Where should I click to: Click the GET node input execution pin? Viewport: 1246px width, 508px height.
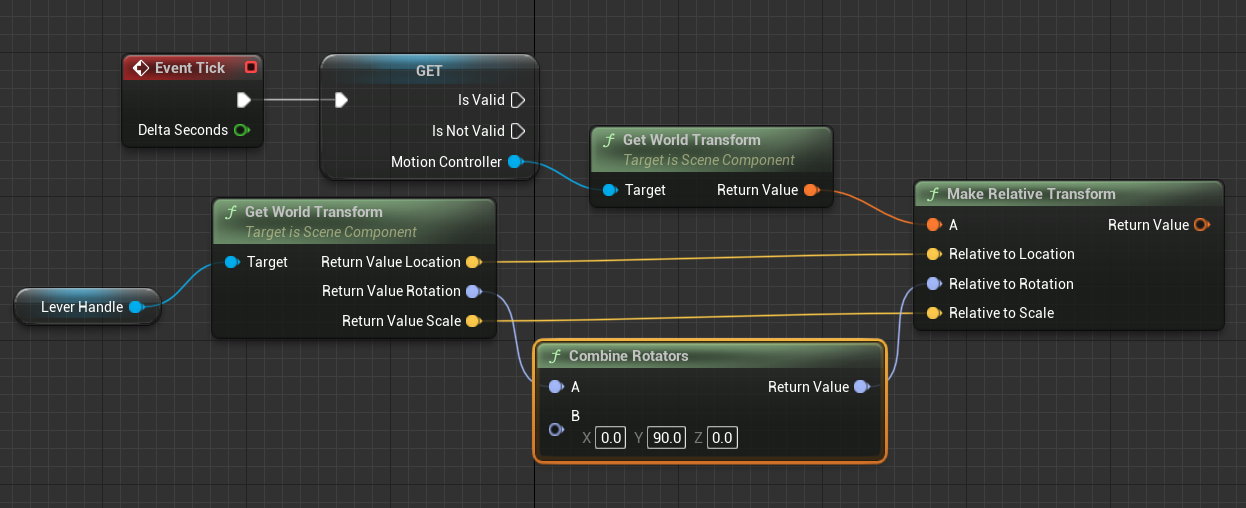click(x=342, y=100)
